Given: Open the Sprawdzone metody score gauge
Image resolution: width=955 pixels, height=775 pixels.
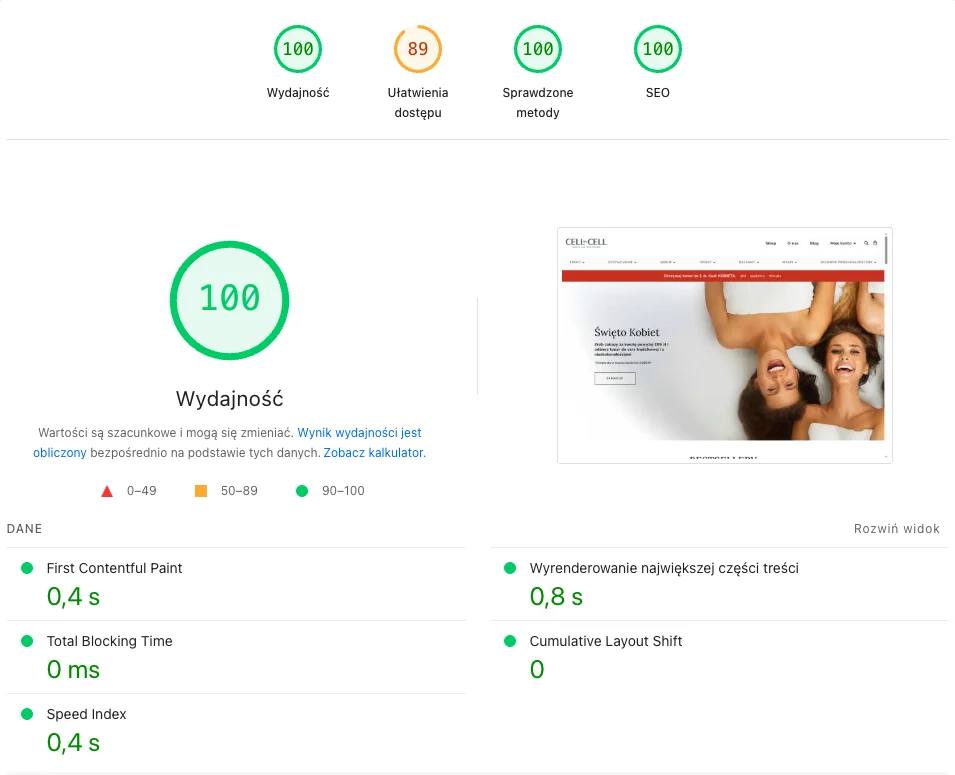Looking at the screenshot, I should click(x=538, y=50).
